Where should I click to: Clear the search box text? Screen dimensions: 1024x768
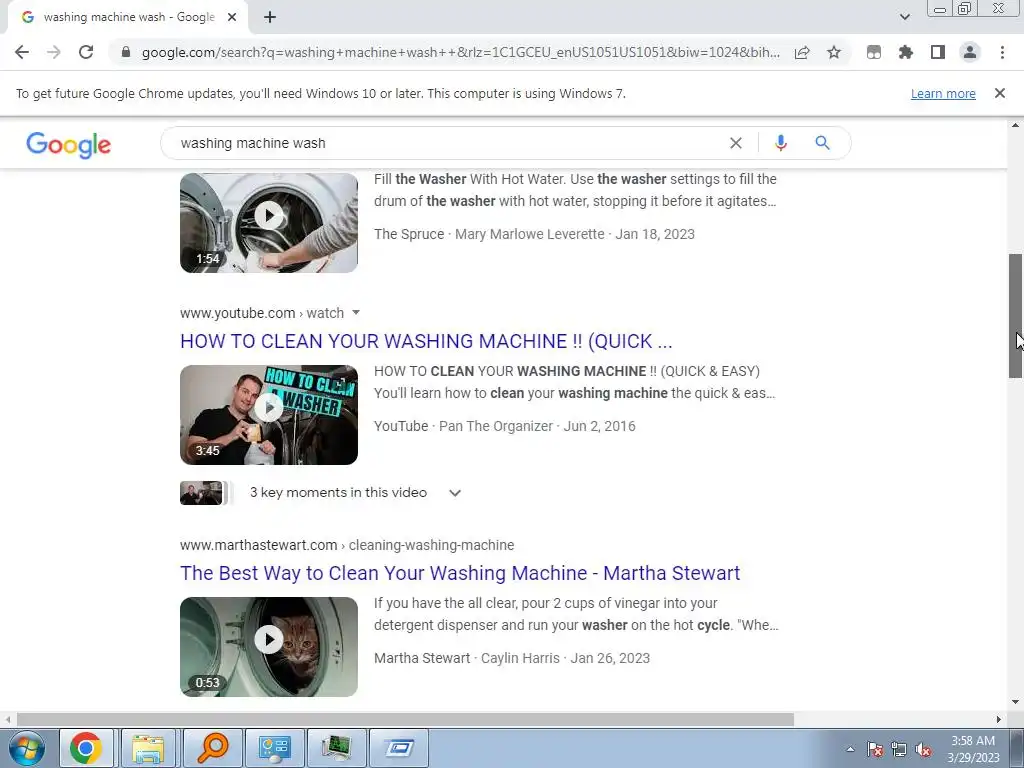(735, 143)
